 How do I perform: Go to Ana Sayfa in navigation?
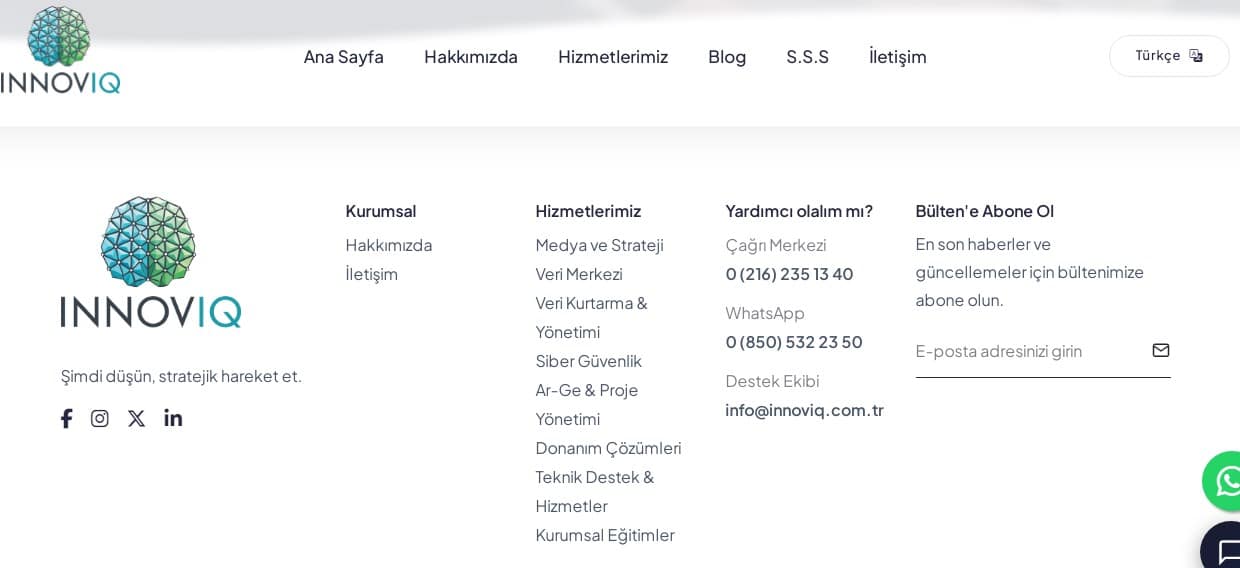pyautogui.click(x=343, y=57)
